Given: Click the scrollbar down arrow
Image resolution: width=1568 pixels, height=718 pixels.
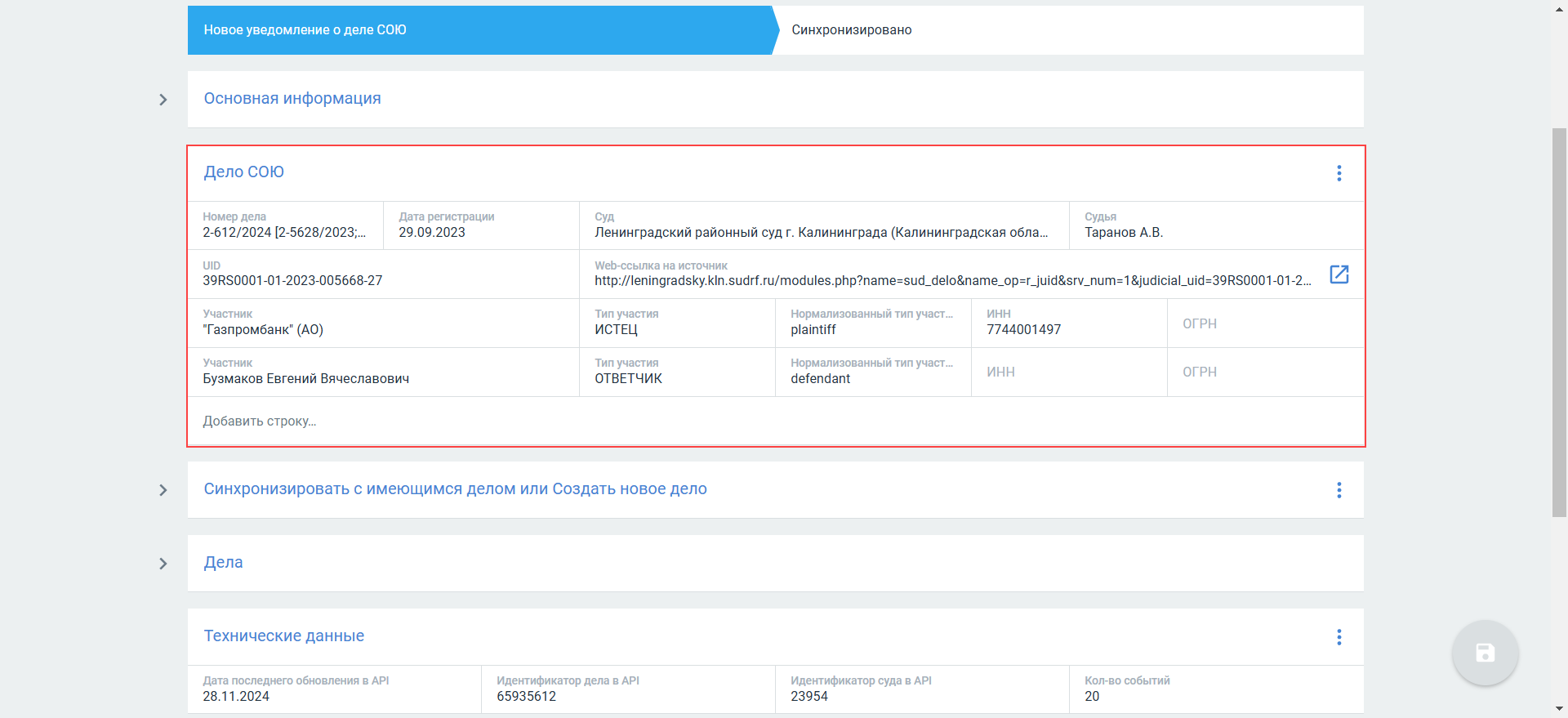Looking at the screenshot, I should [1559, 710].
